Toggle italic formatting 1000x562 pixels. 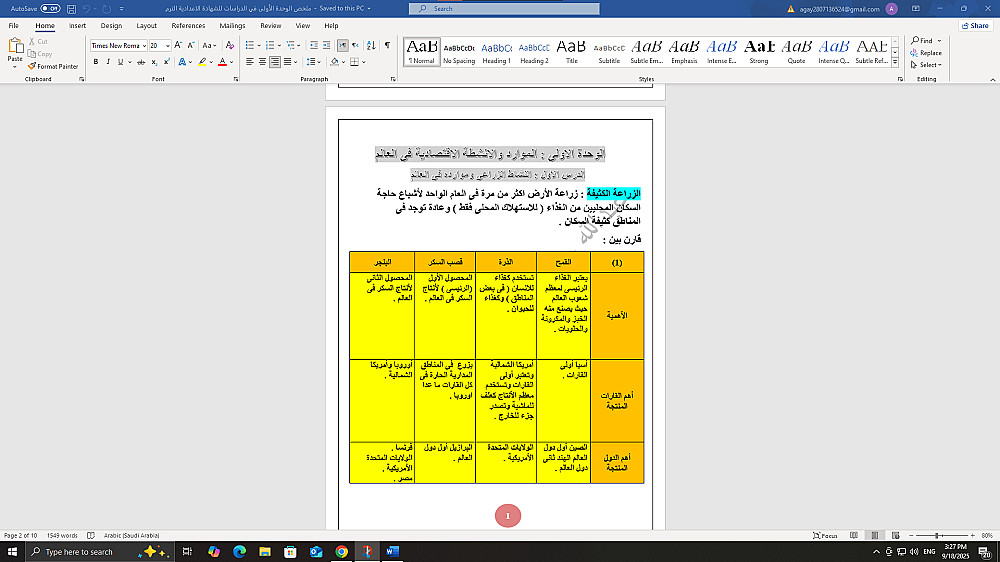click(x=108, y=62)
